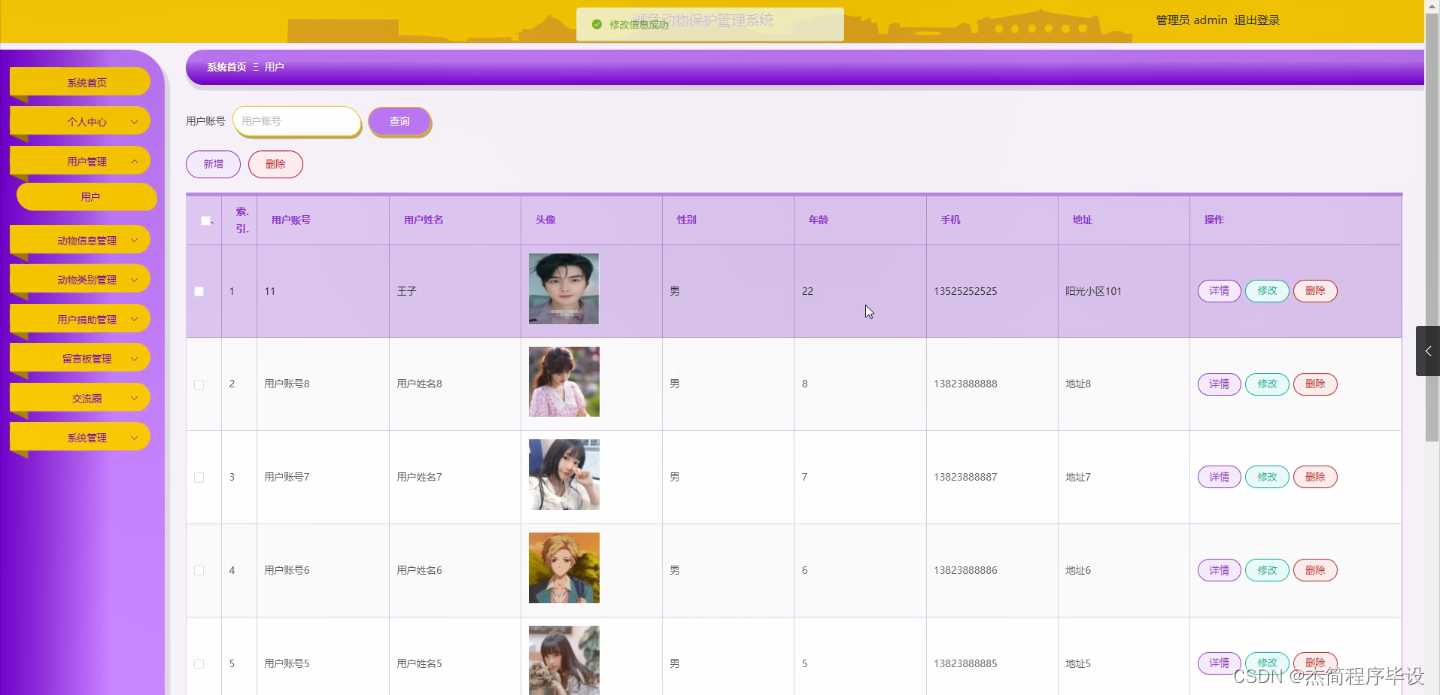Click the avatar thumbnail of 用户姓名6
Image resolution: width=1440 pixels, height=695 pixels.
[x=564, y=568]
